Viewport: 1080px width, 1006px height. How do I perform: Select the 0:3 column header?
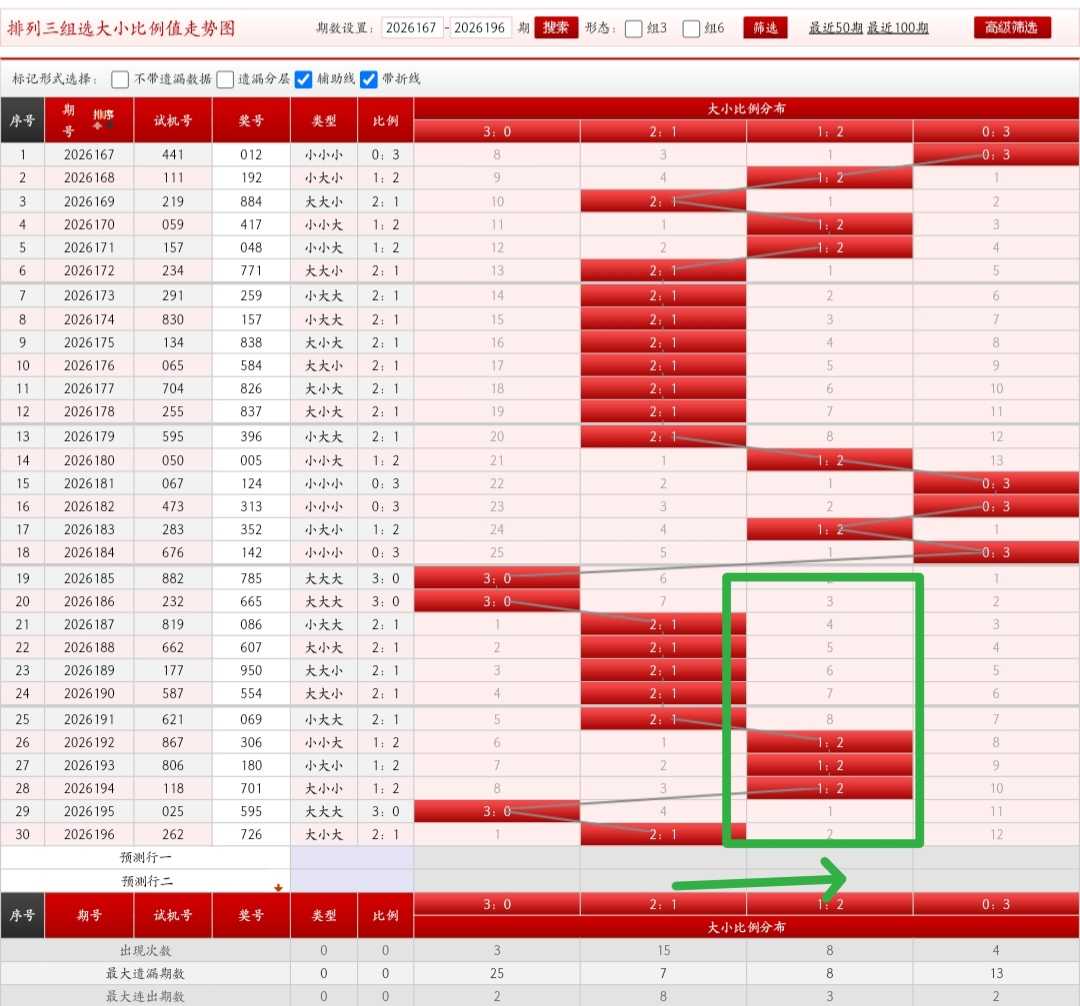995,132
